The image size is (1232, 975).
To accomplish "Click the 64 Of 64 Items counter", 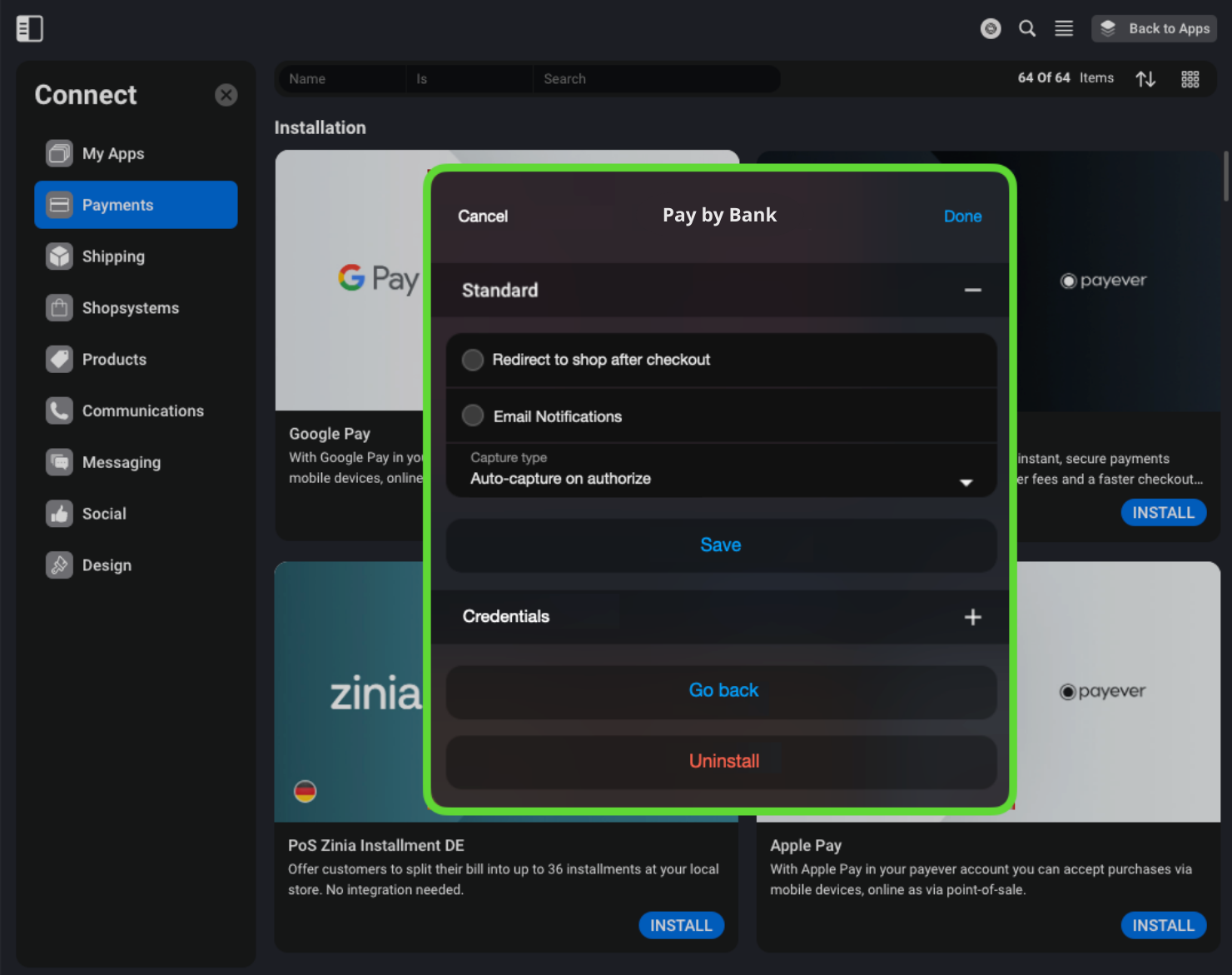I will (x=1066, y=77).
